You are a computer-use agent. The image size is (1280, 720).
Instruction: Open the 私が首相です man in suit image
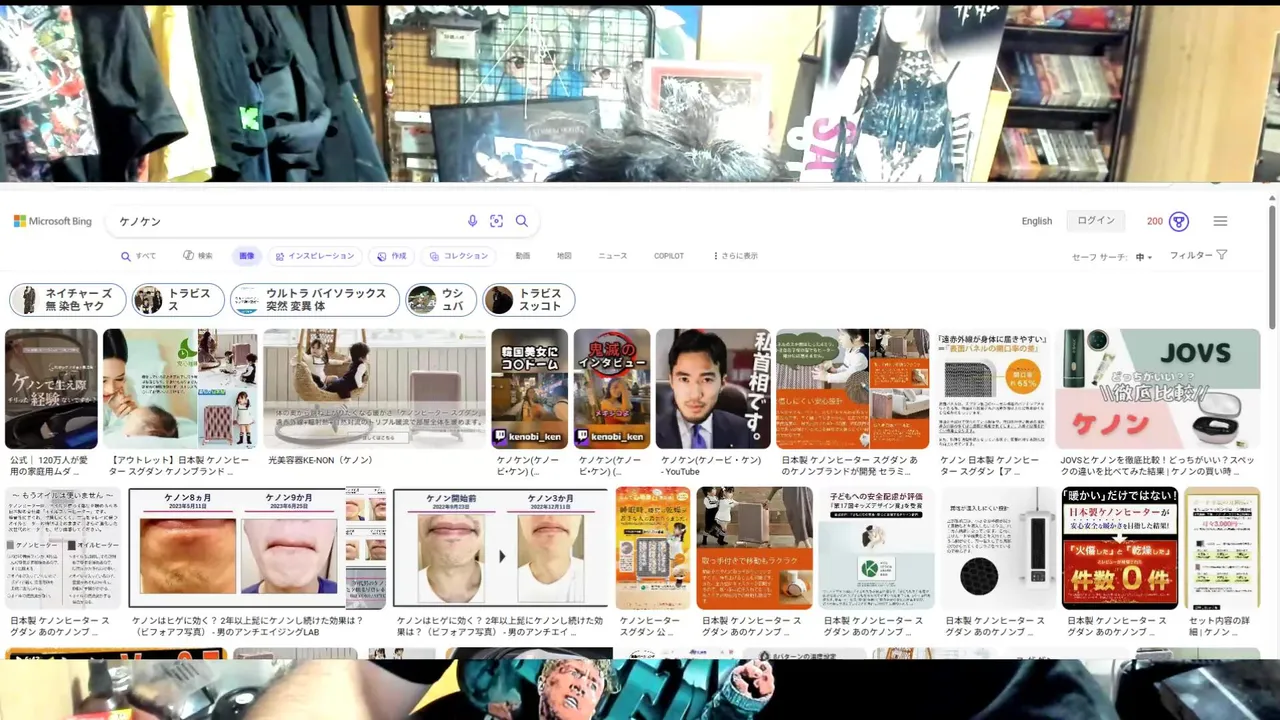[x=714, y=389]
